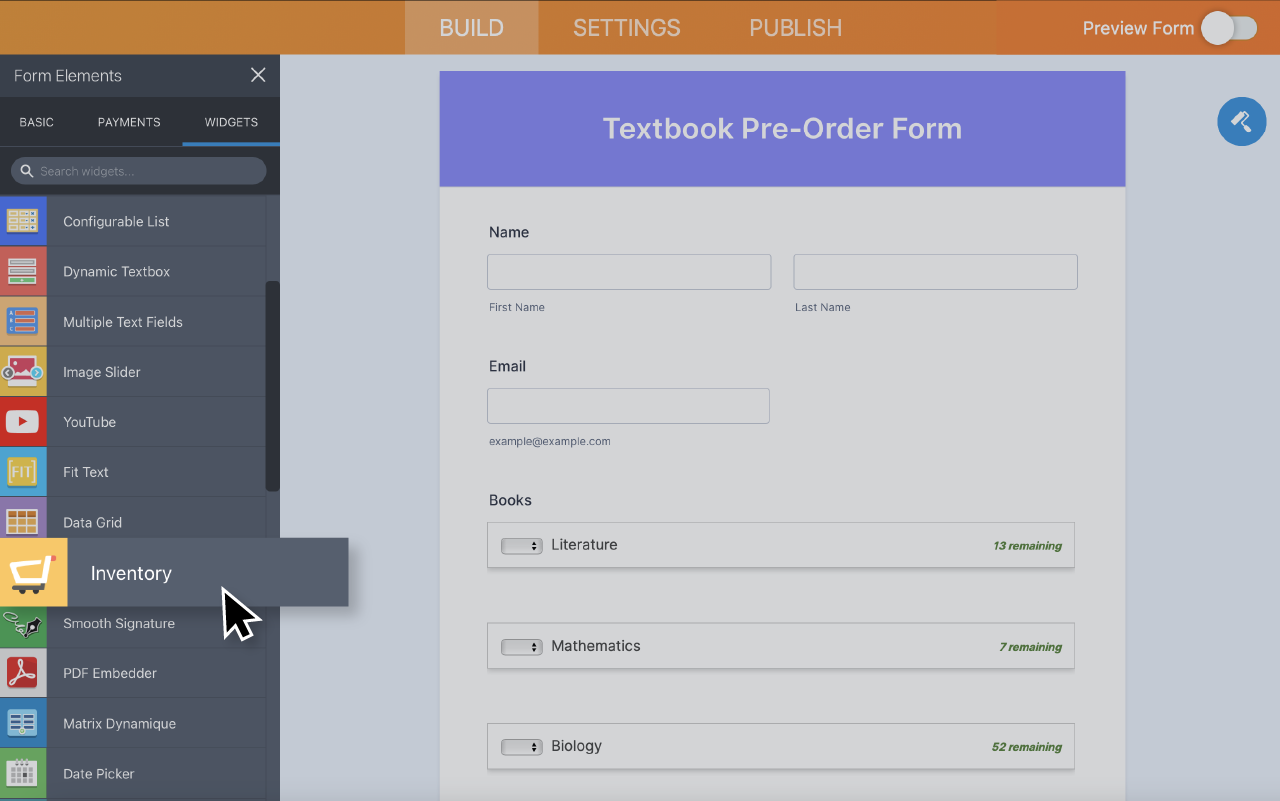Image resolution: width=1280 pixels, height=801 pixels.
Task: Open the Literature quantity selector
Action: (x=521, y=545)
